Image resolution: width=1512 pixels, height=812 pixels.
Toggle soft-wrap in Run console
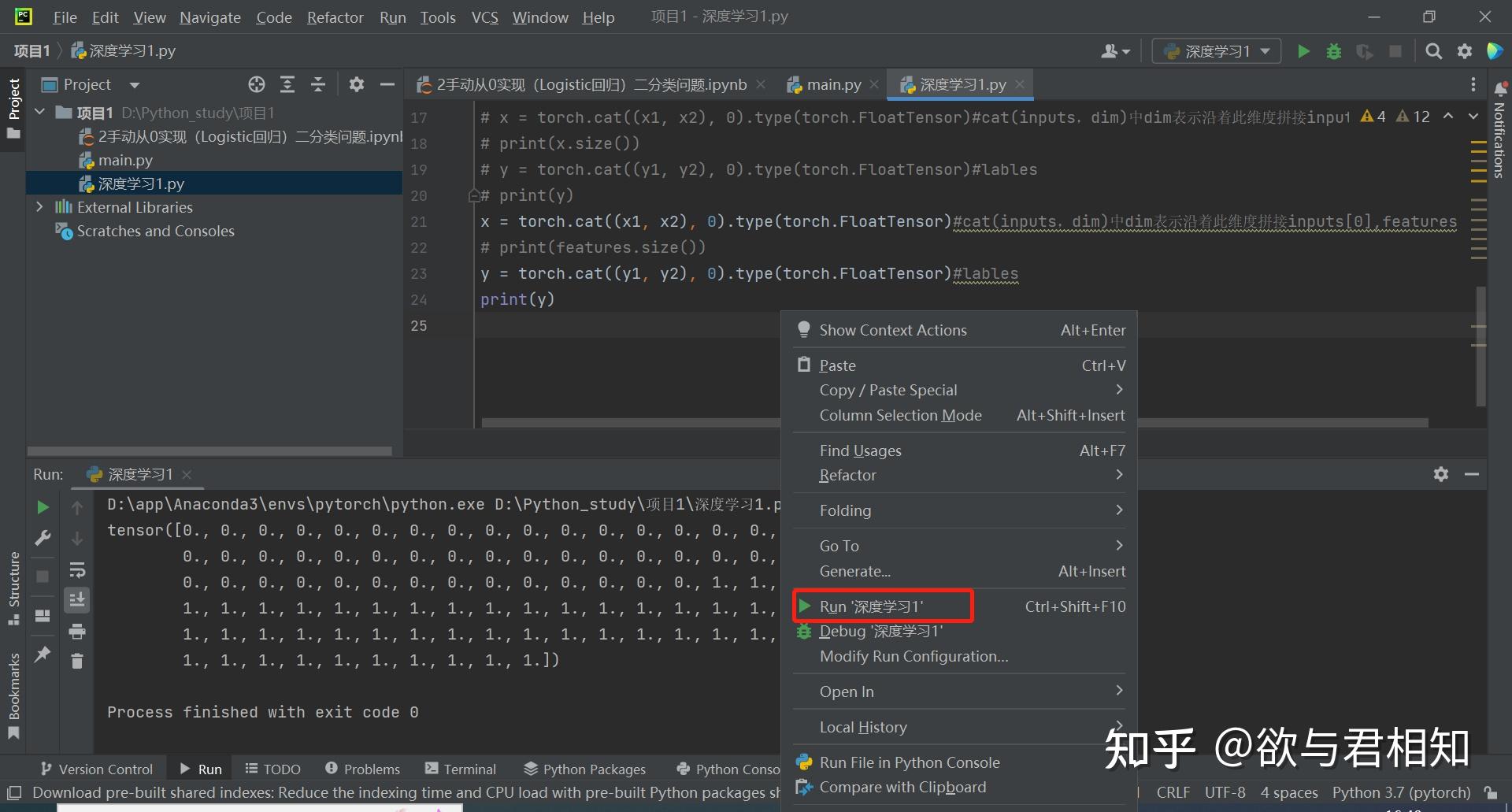(77, 569)
